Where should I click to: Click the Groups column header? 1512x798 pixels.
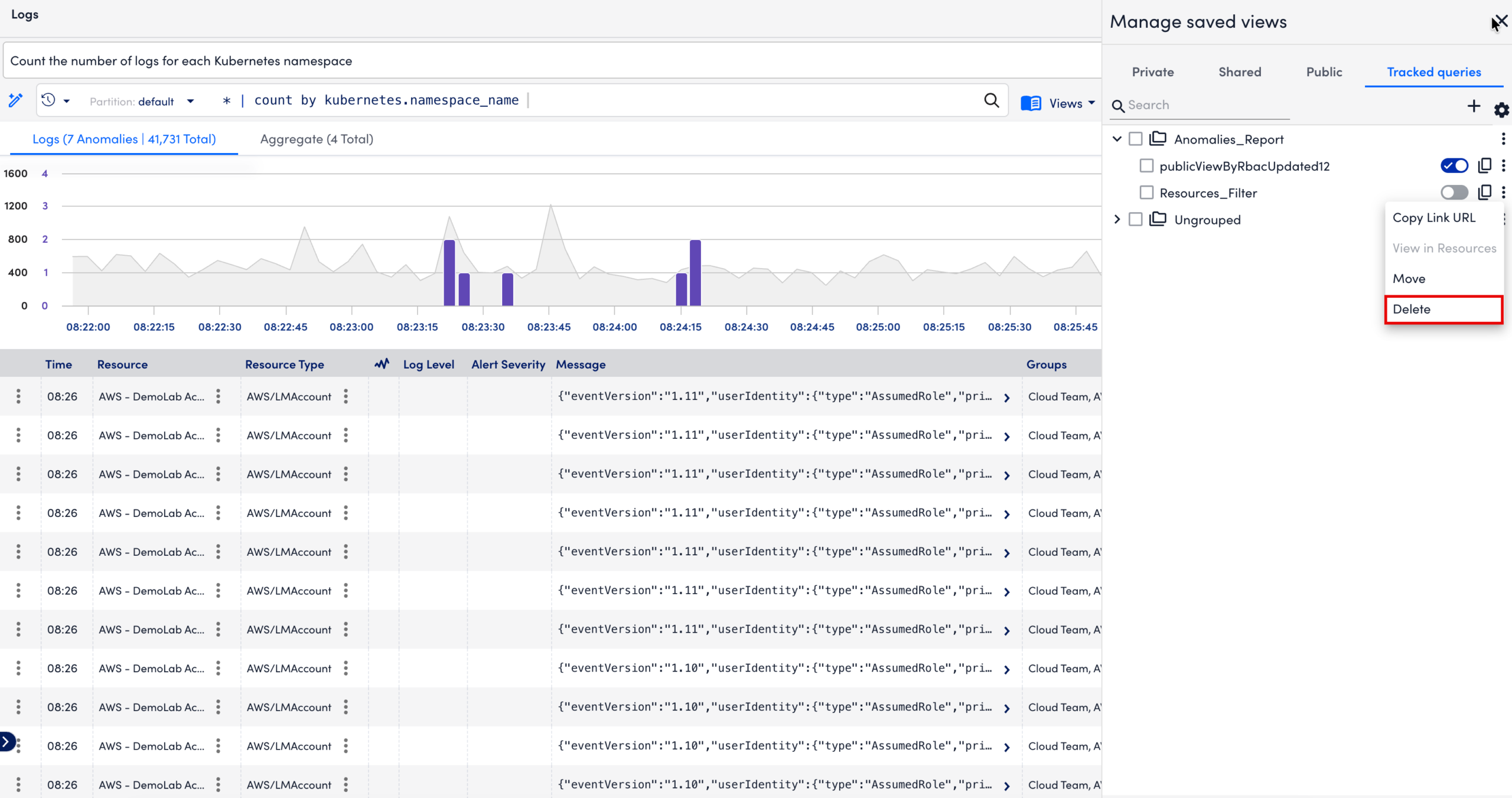coord(1046,364)
